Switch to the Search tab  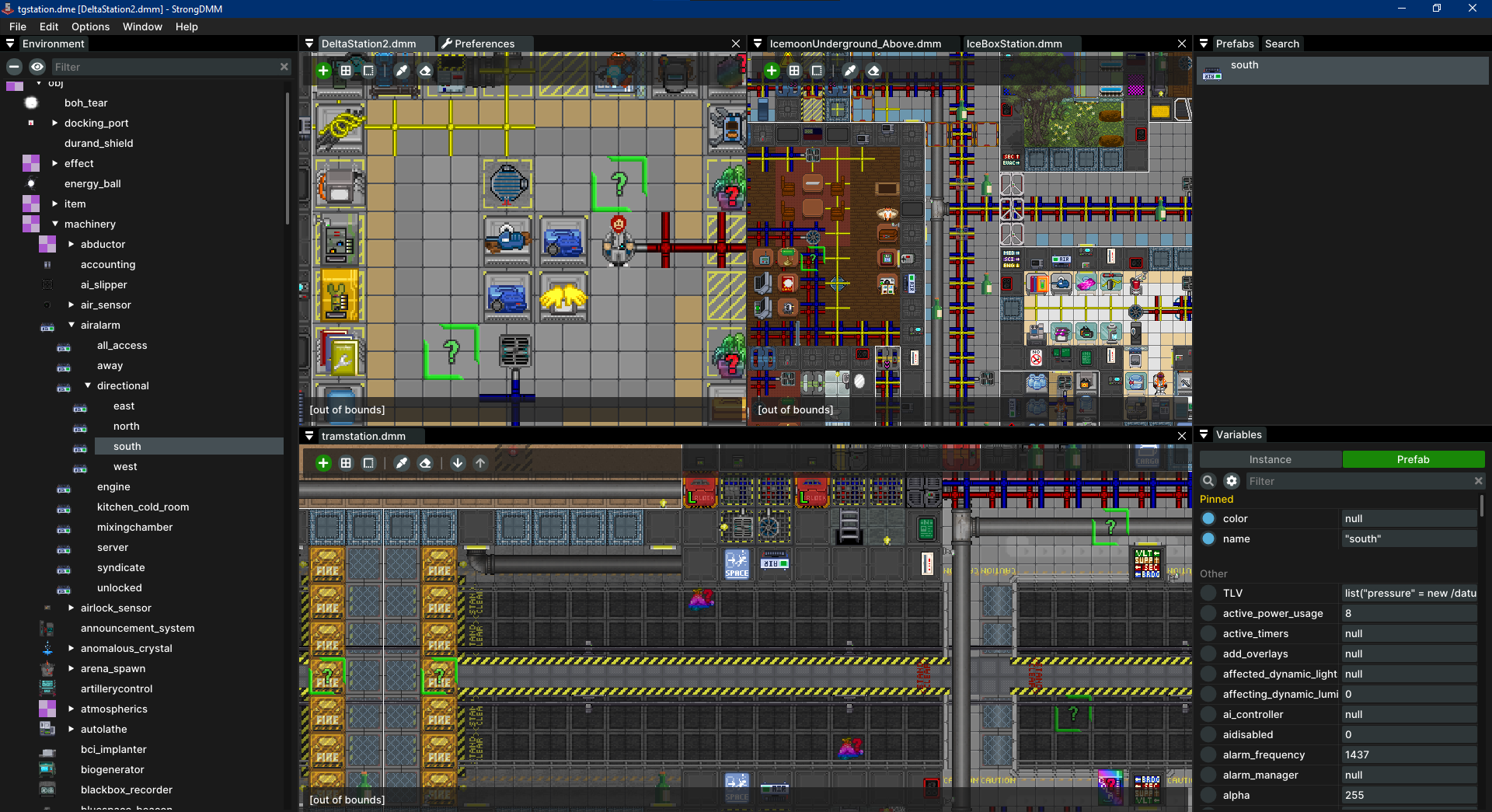(x=1282, y=44)
